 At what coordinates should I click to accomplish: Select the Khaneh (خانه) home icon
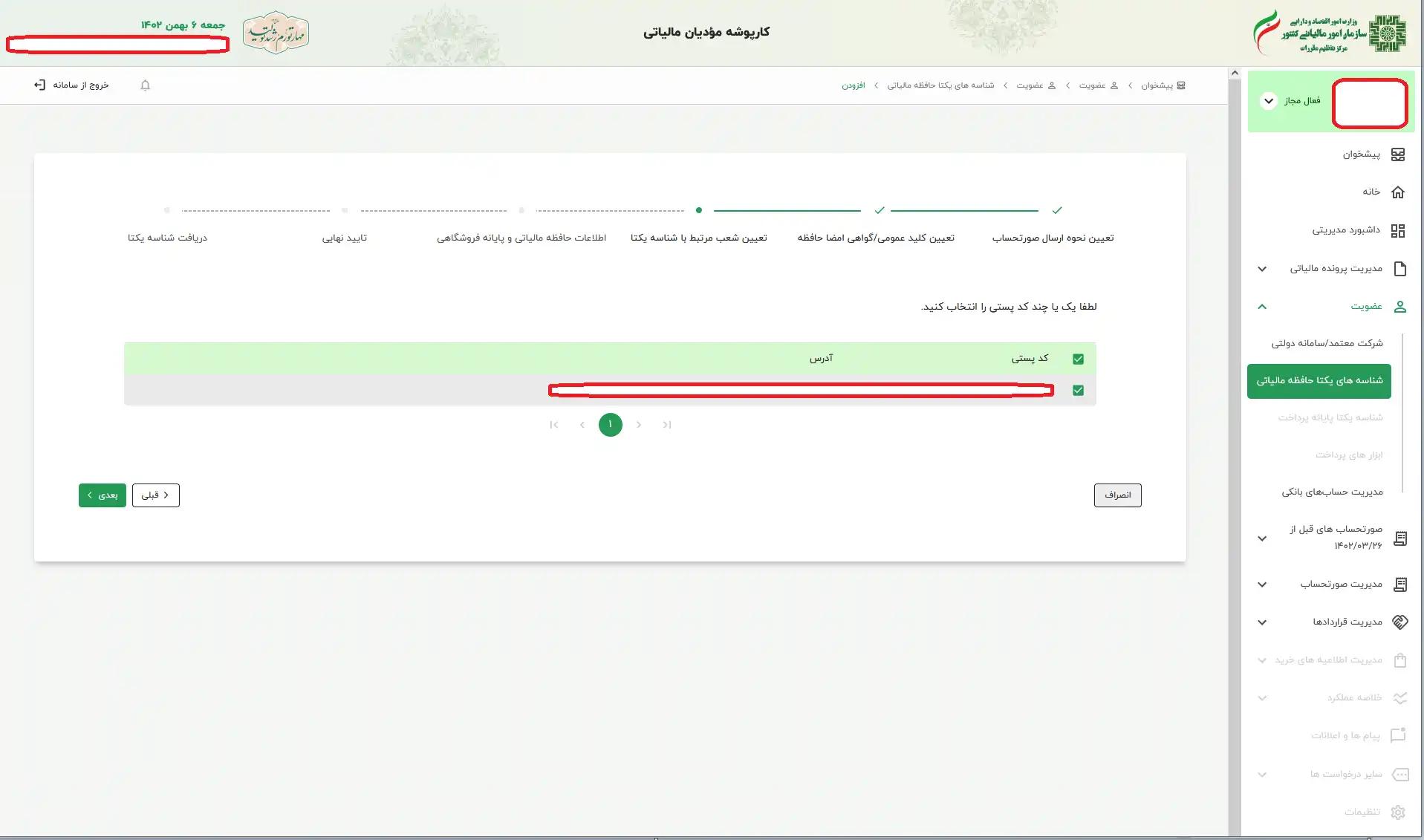(1399, 192)
